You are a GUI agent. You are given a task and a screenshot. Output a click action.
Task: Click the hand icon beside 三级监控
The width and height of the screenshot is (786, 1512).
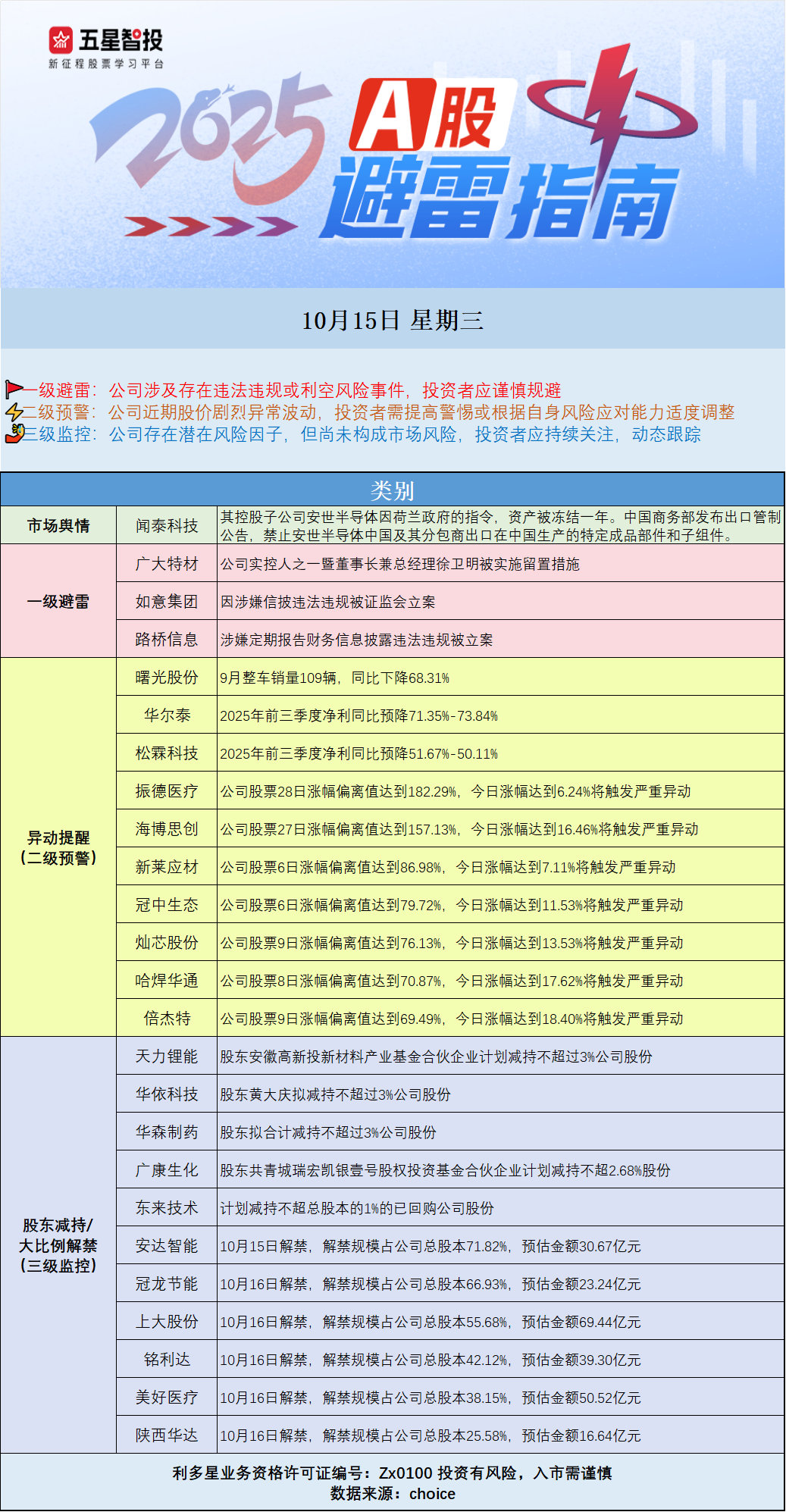tap(14, 434)
